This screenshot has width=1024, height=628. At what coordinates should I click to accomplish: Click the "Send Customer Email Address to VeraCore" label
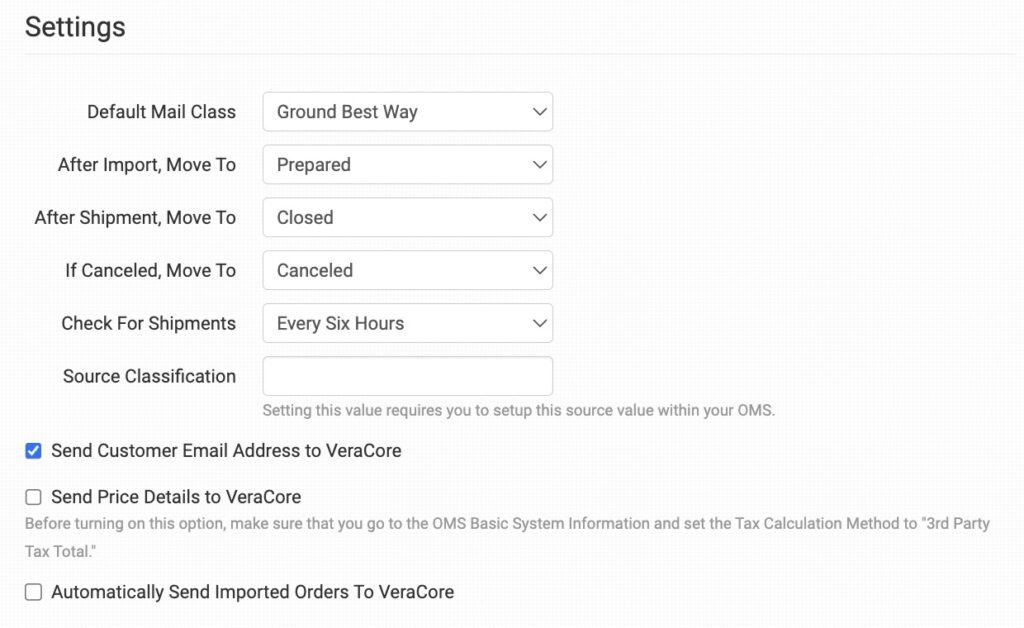point(226,451)
